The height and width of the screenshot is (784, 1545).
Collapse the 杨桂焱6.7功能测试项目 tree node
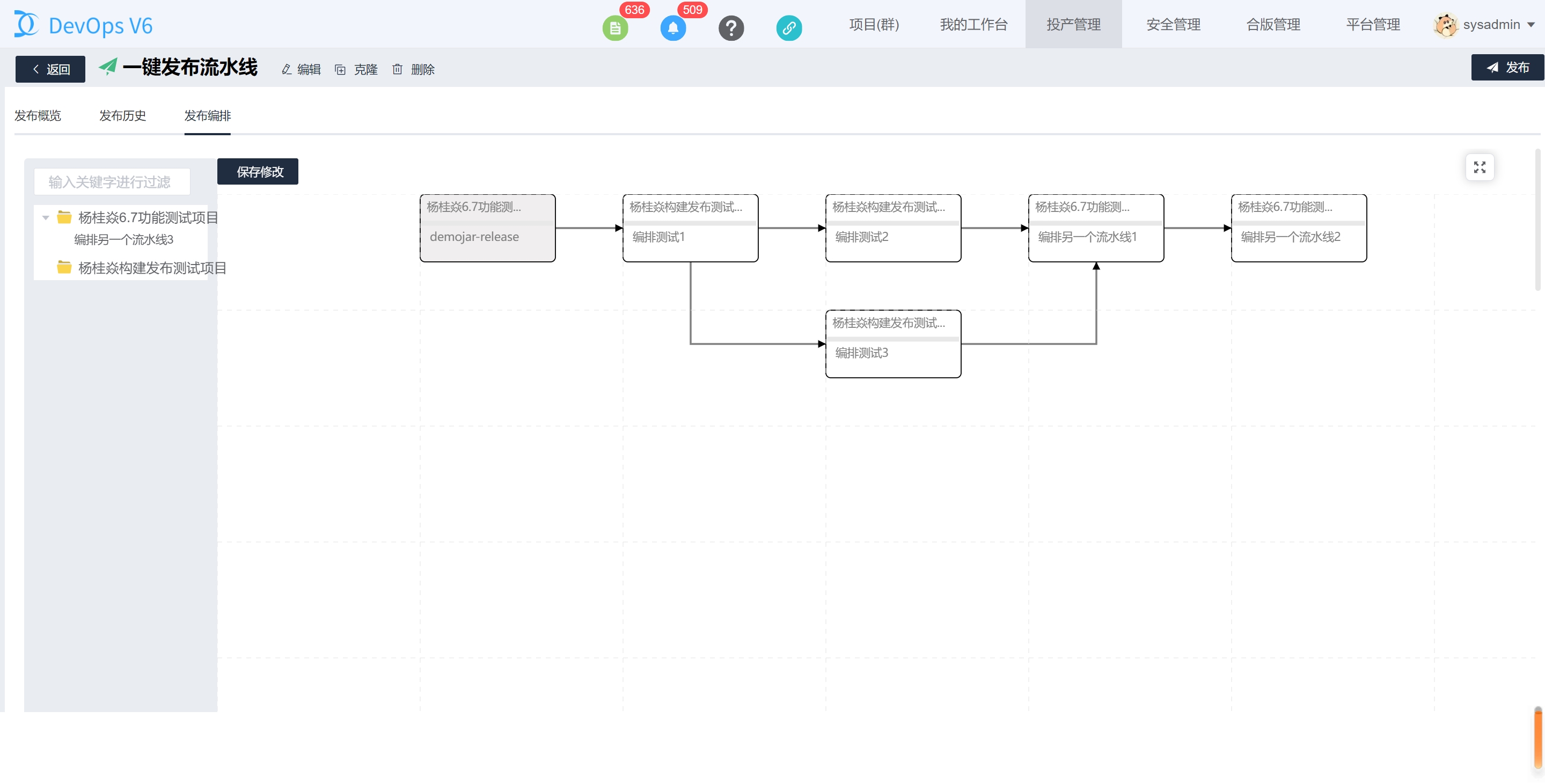pyautogui.click(x=46, y=218)
